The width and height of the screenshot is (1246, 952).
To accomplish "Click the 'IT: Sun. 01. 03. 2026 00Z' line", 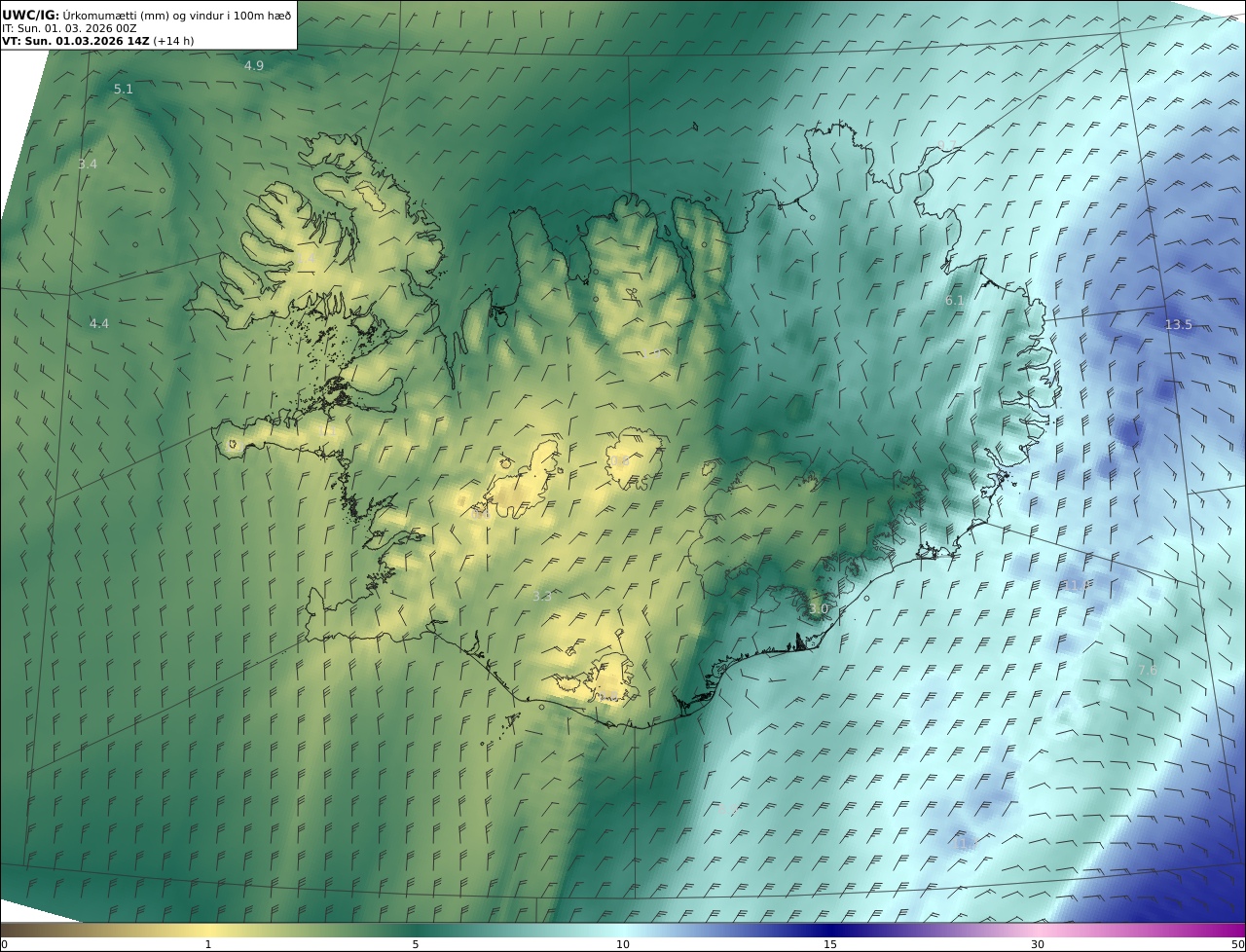I will (69, 29).
